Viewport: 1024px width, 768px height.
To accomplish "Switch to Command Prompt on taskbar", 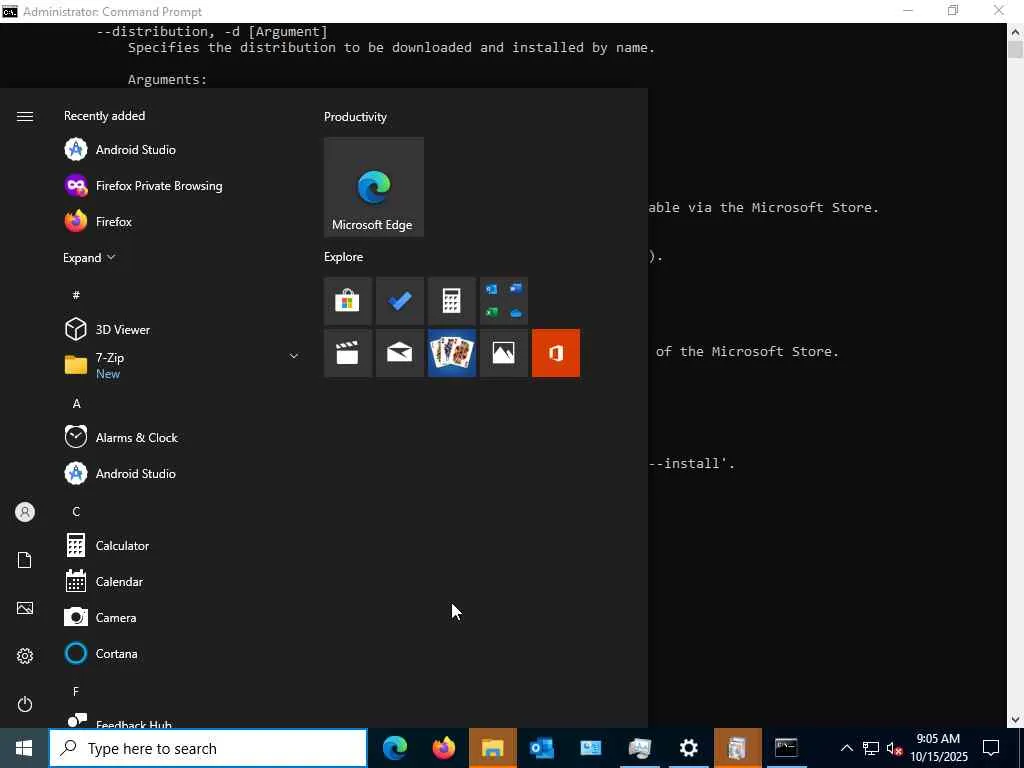I will click(786, 748).
